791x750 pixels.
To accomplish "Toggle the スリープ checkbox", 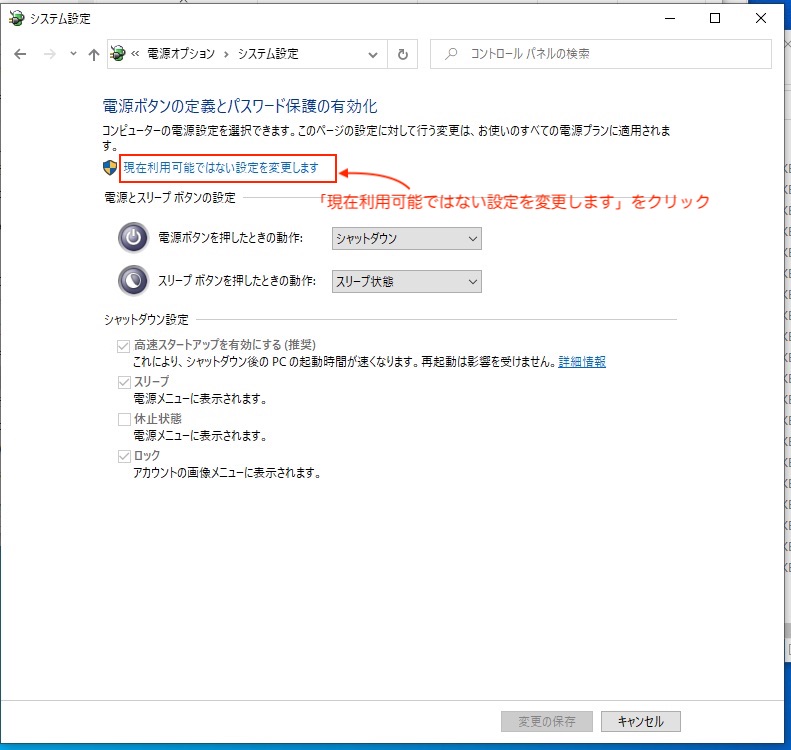I will [124, 382].
